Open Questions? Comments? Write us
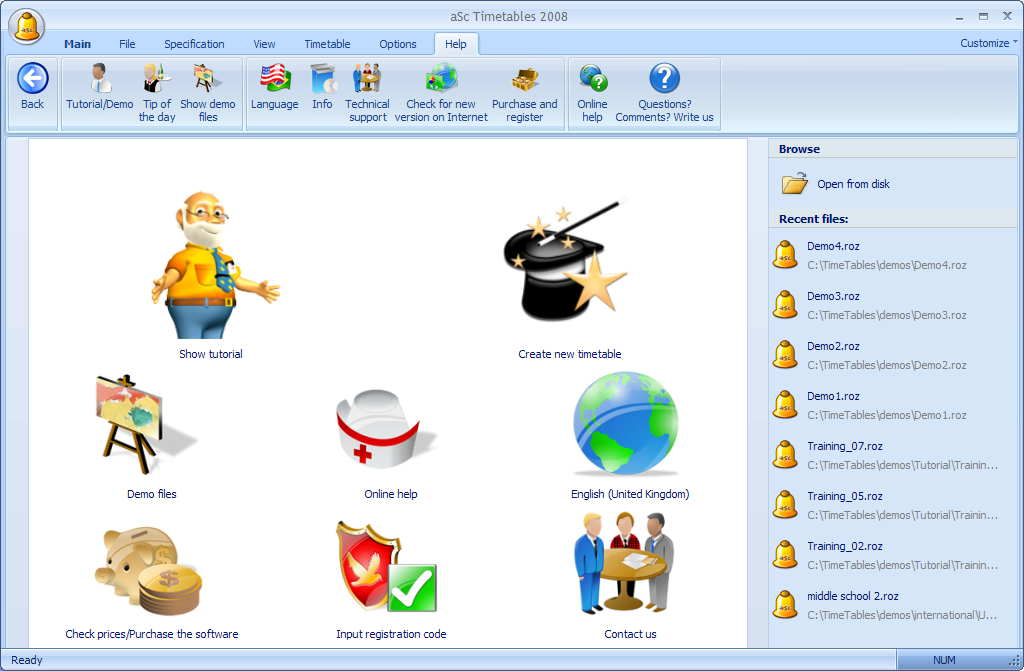The width and height of the screenshot is (1024, 671). point(664,80)
